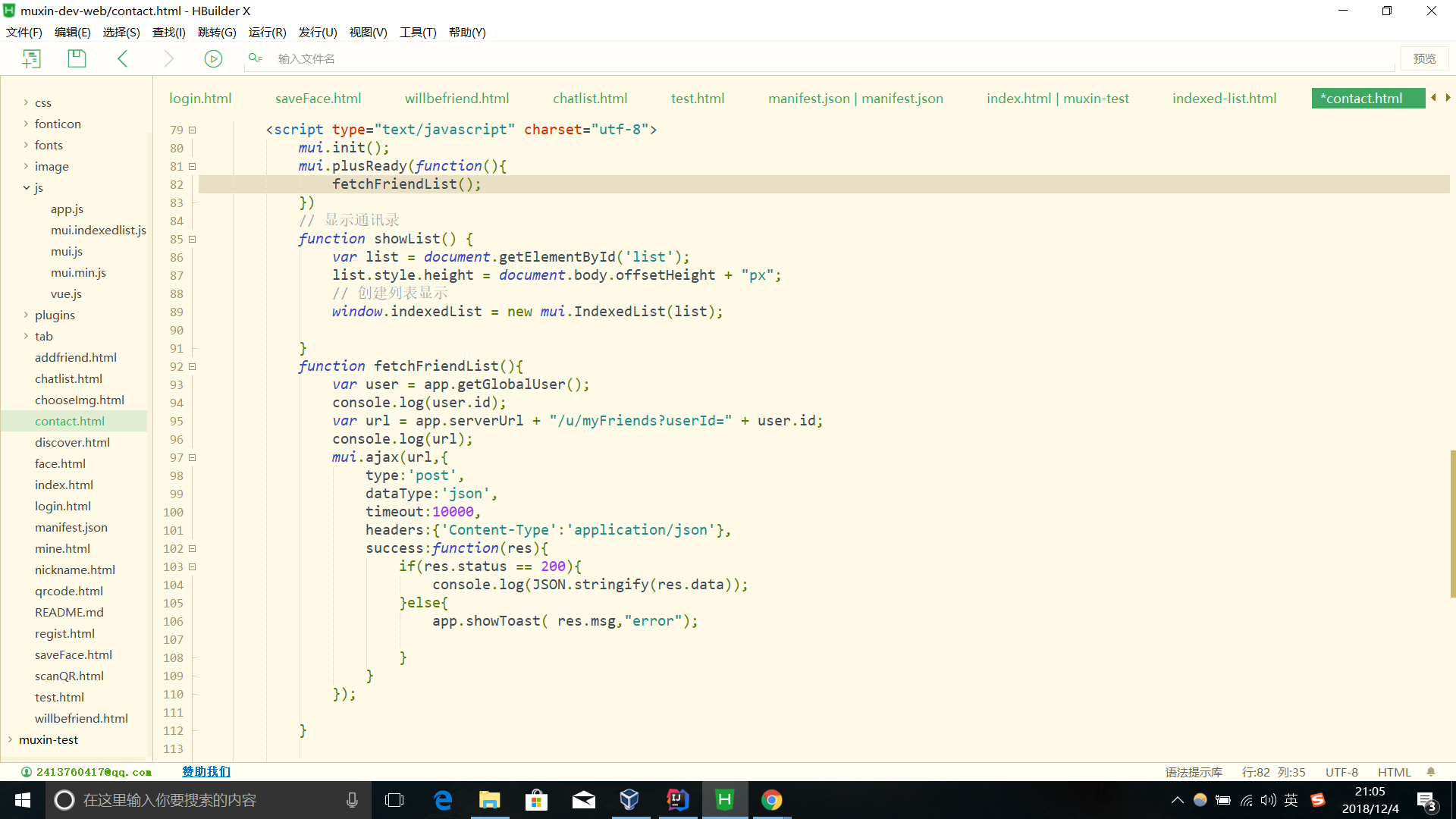This screenshot has width=1456, height=819.
Task: Collapse the code fold at line 85
Action: (x=193, y=239)
